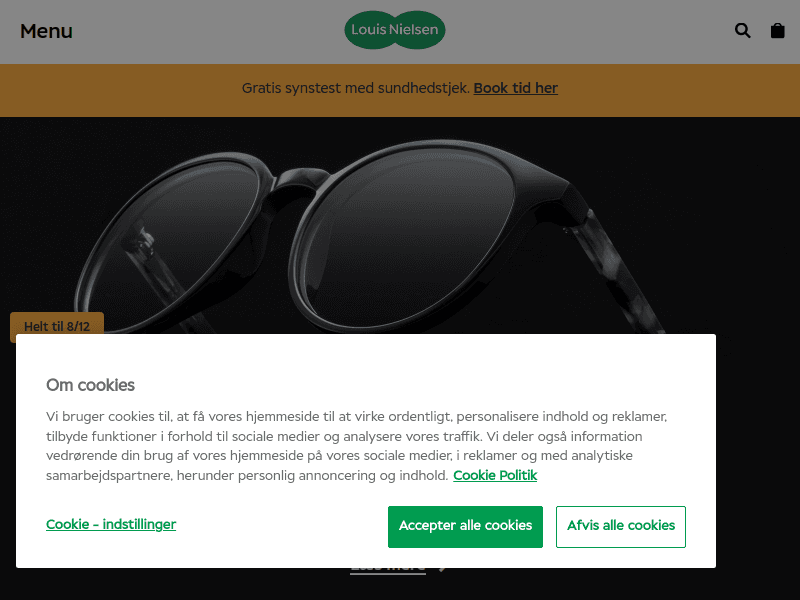Open the shopping bag icon

[778, 31]
